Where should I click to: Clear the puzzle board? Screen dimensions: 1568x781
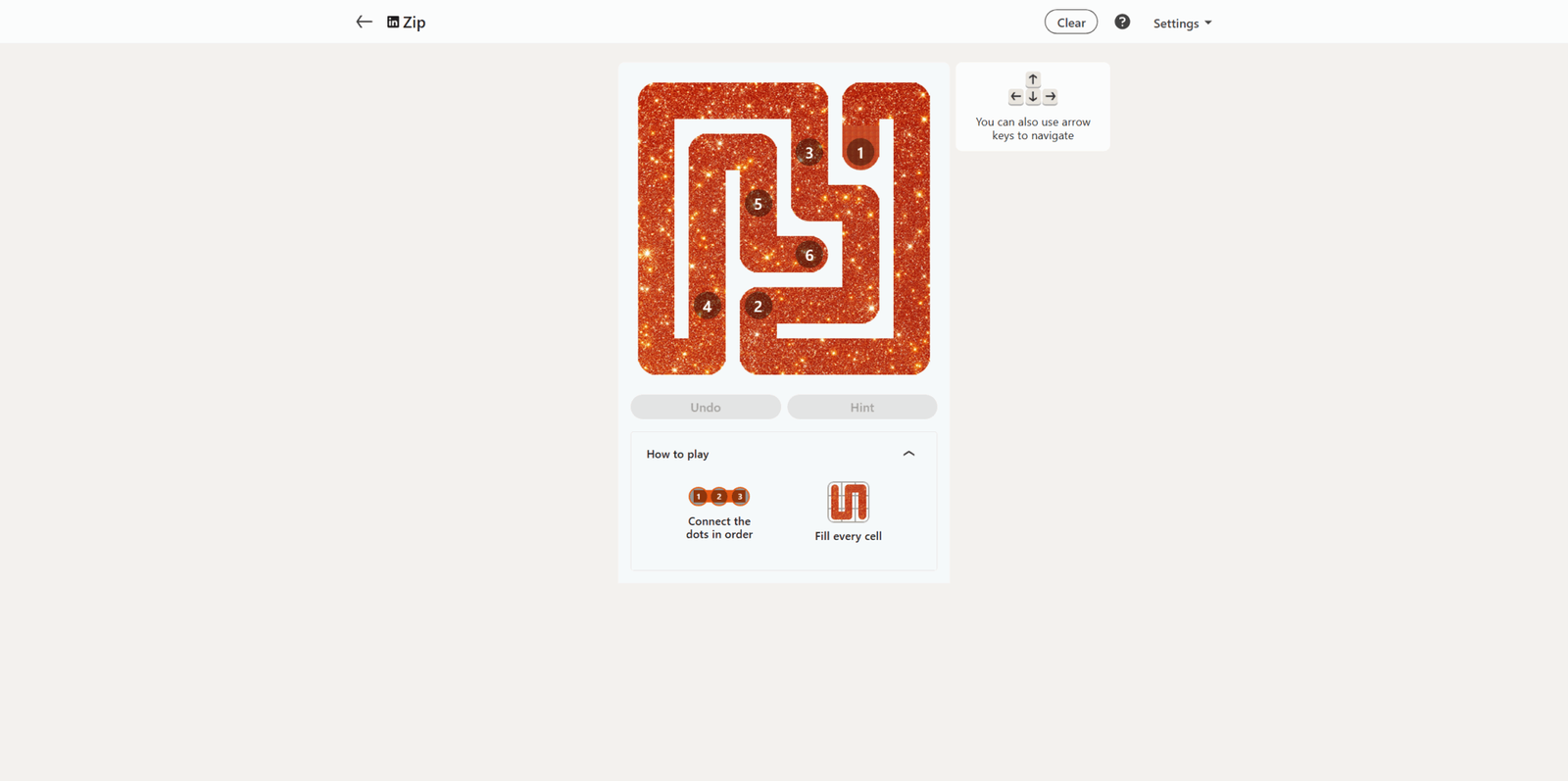tap(1071, 23)
